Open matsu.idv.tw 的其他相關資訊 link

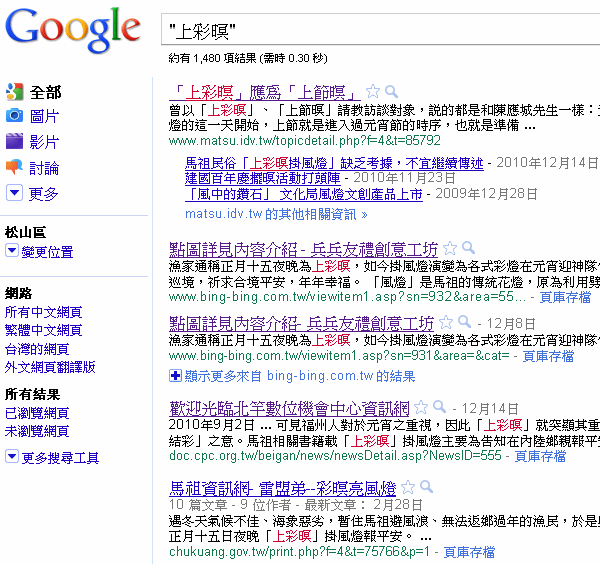pyautogui.click(x=276, y=214)
